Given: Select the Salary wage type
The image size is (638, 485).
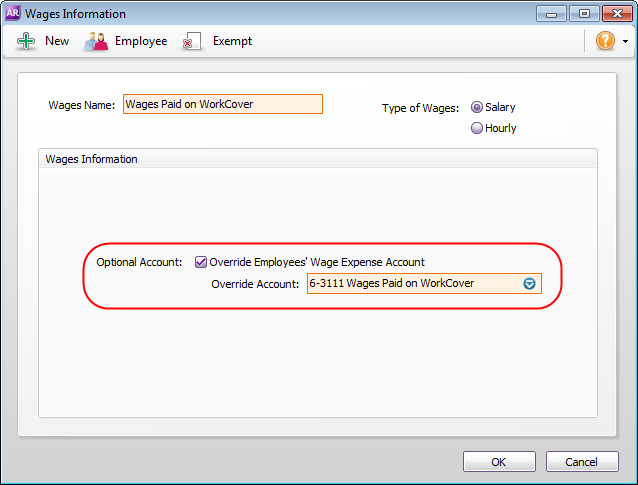Looking at the screenshot, I should [x=477, y=107].
